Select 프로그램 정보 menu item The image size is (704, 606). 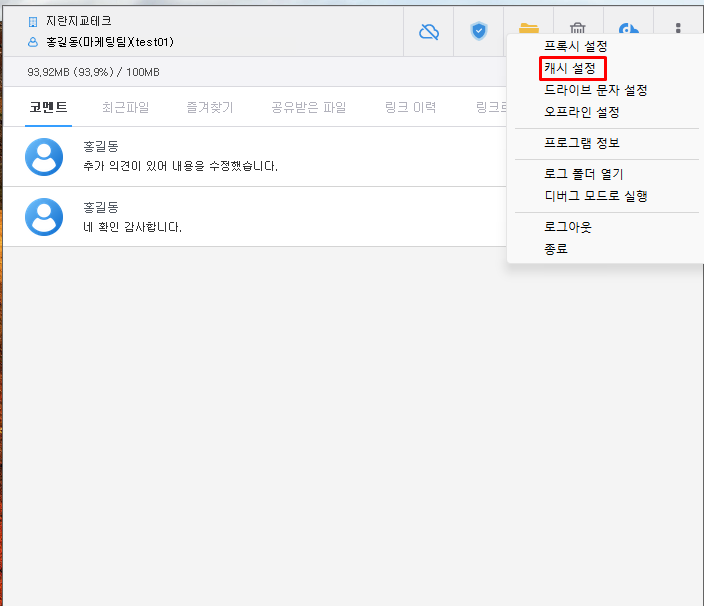pos(581,143)
